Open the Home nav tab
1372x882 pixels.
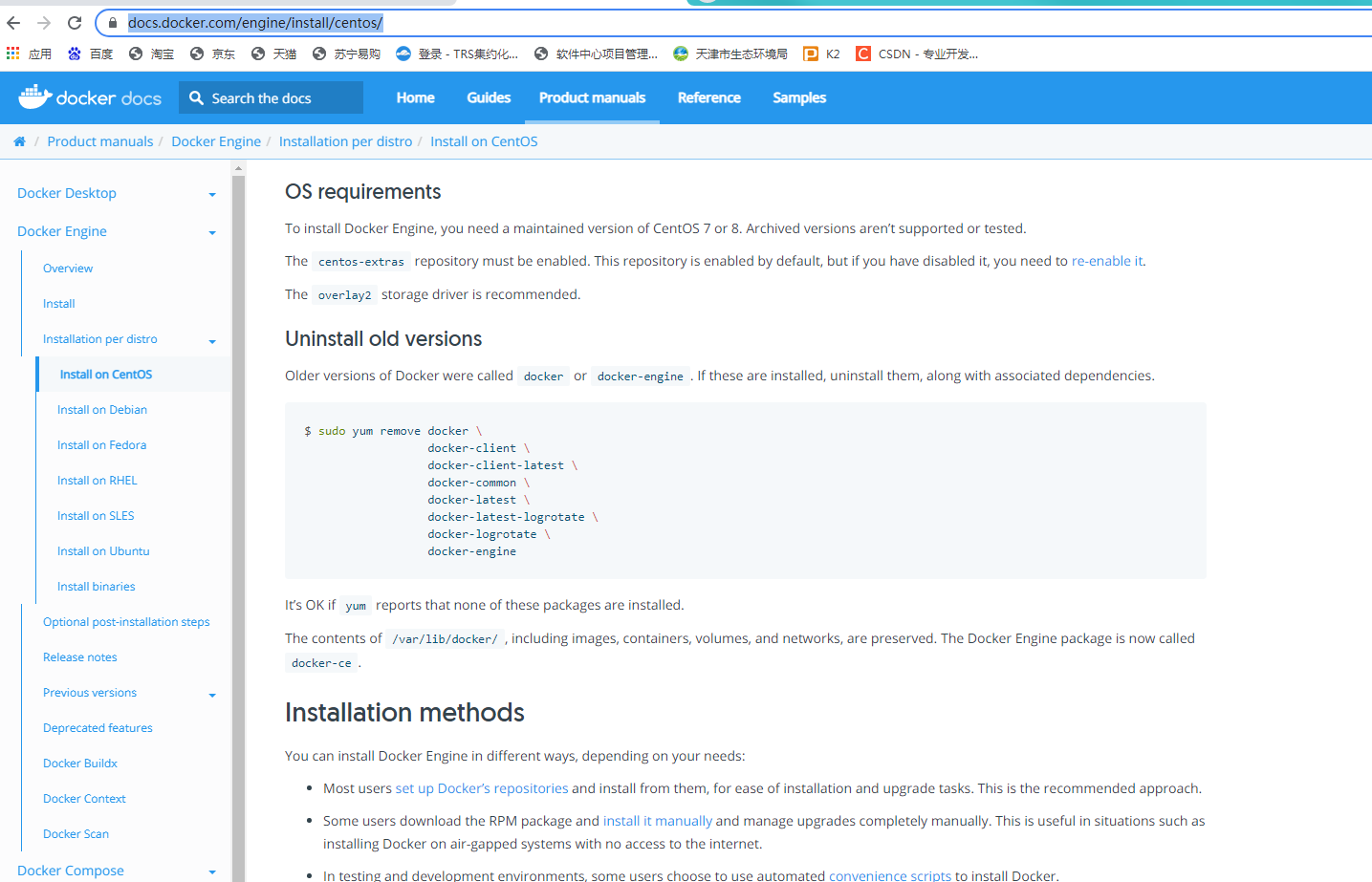point(415,97)
